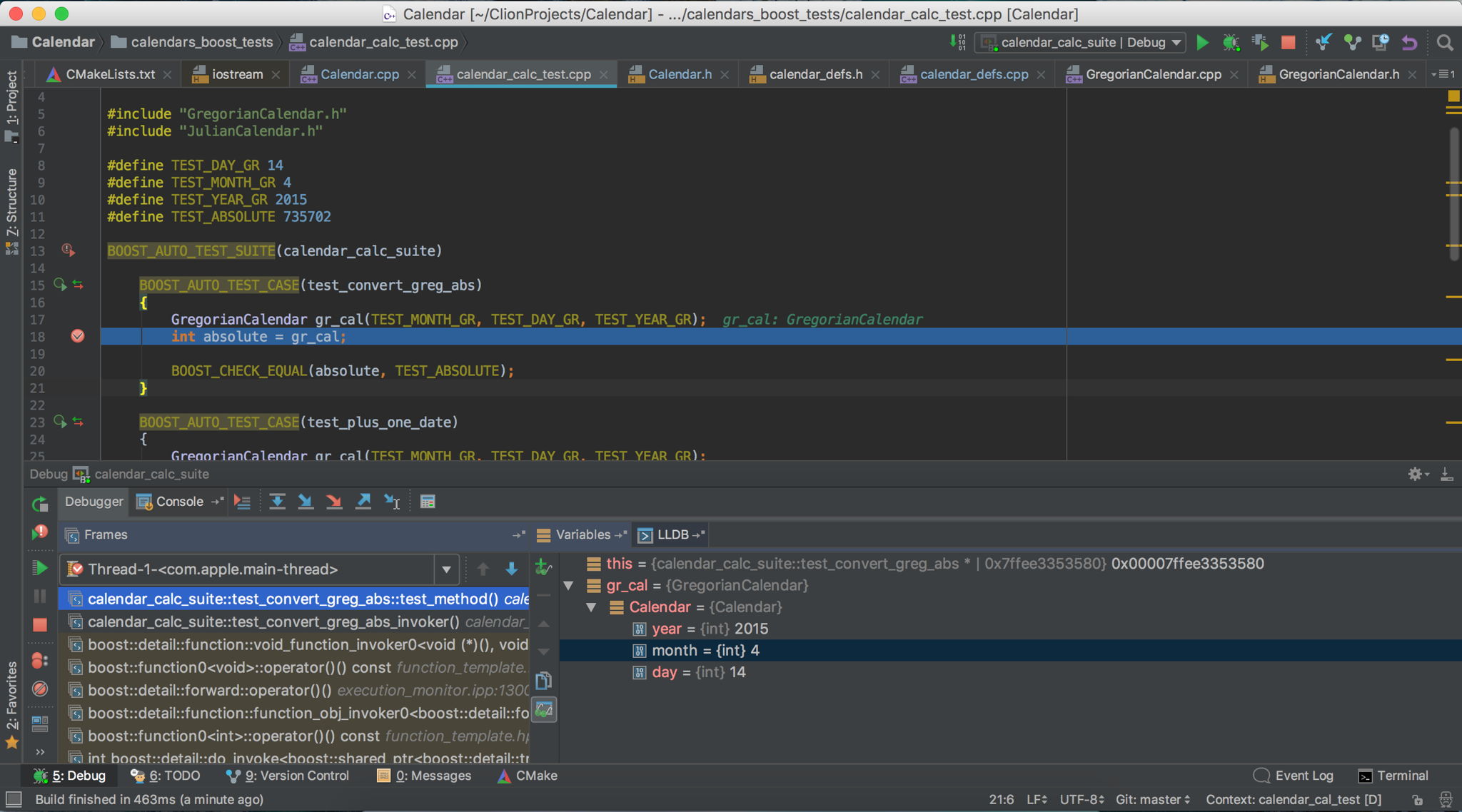Stop the process with the red square in the top toolbar

pyautogui.click(x=1289, y=43)
